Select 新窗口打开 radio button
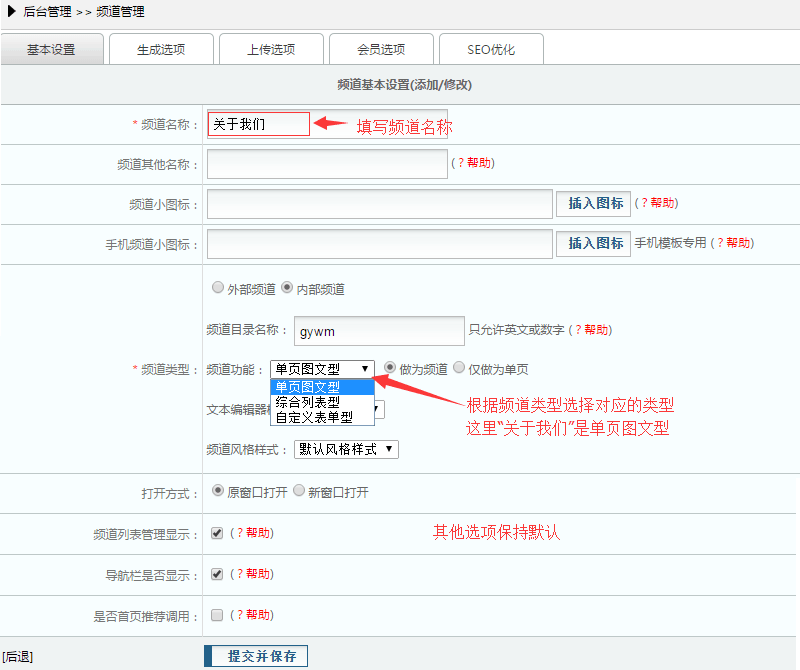Image resolution: width=800 pixels, height=670 pixels. (x=299, y=492)
